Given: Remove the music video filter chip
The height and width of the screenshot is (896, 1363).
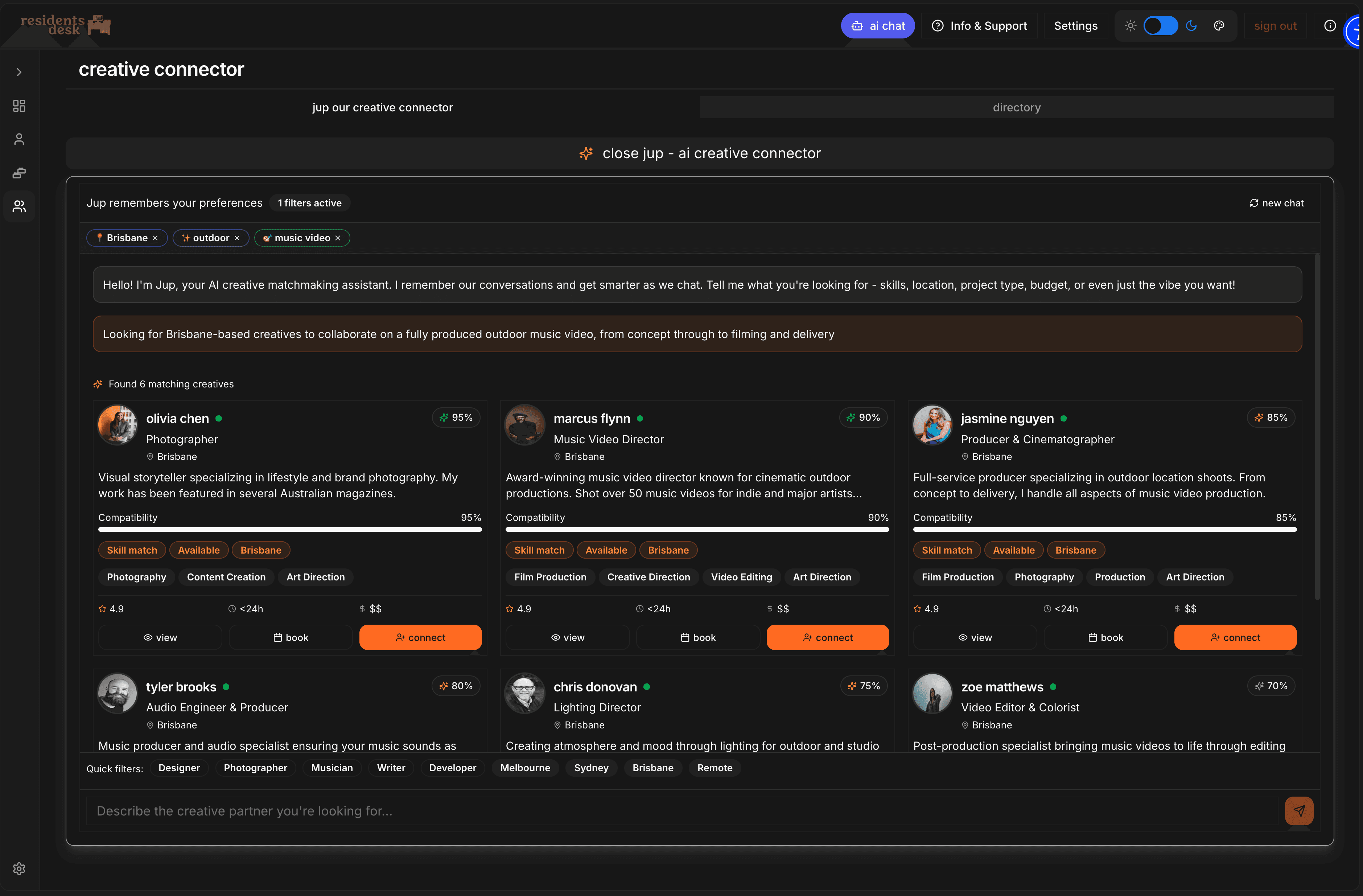Looking at the screenshot, I should (338, 238).
